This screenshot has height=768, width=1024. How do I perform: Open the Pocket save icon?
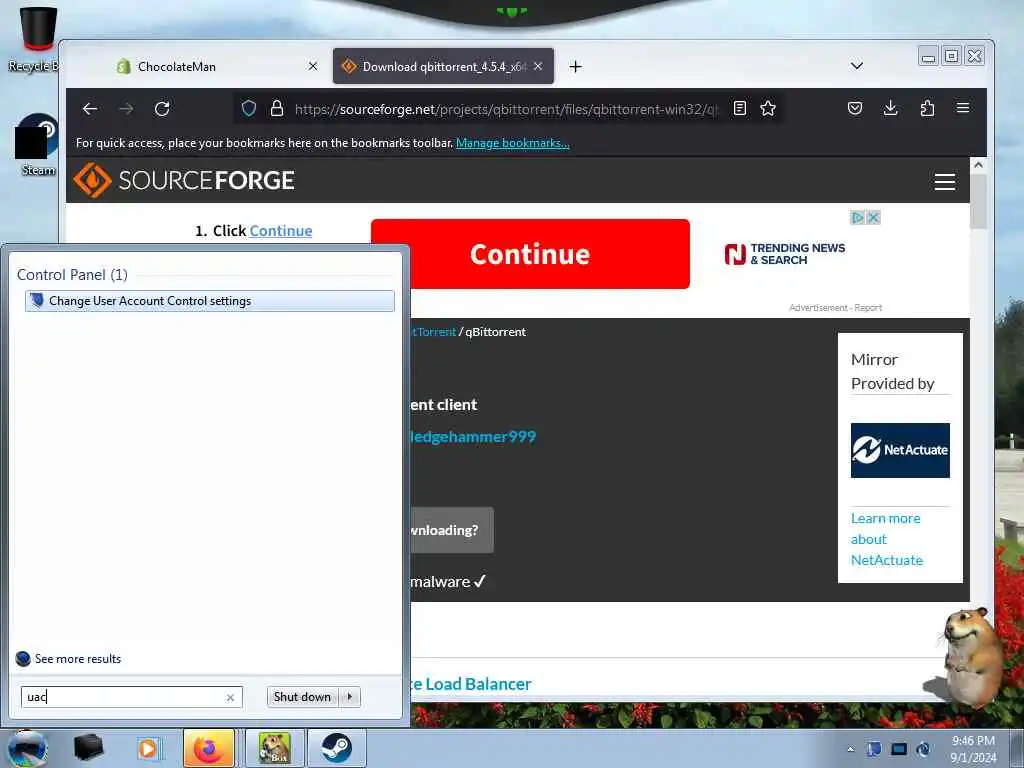point(854,108)
